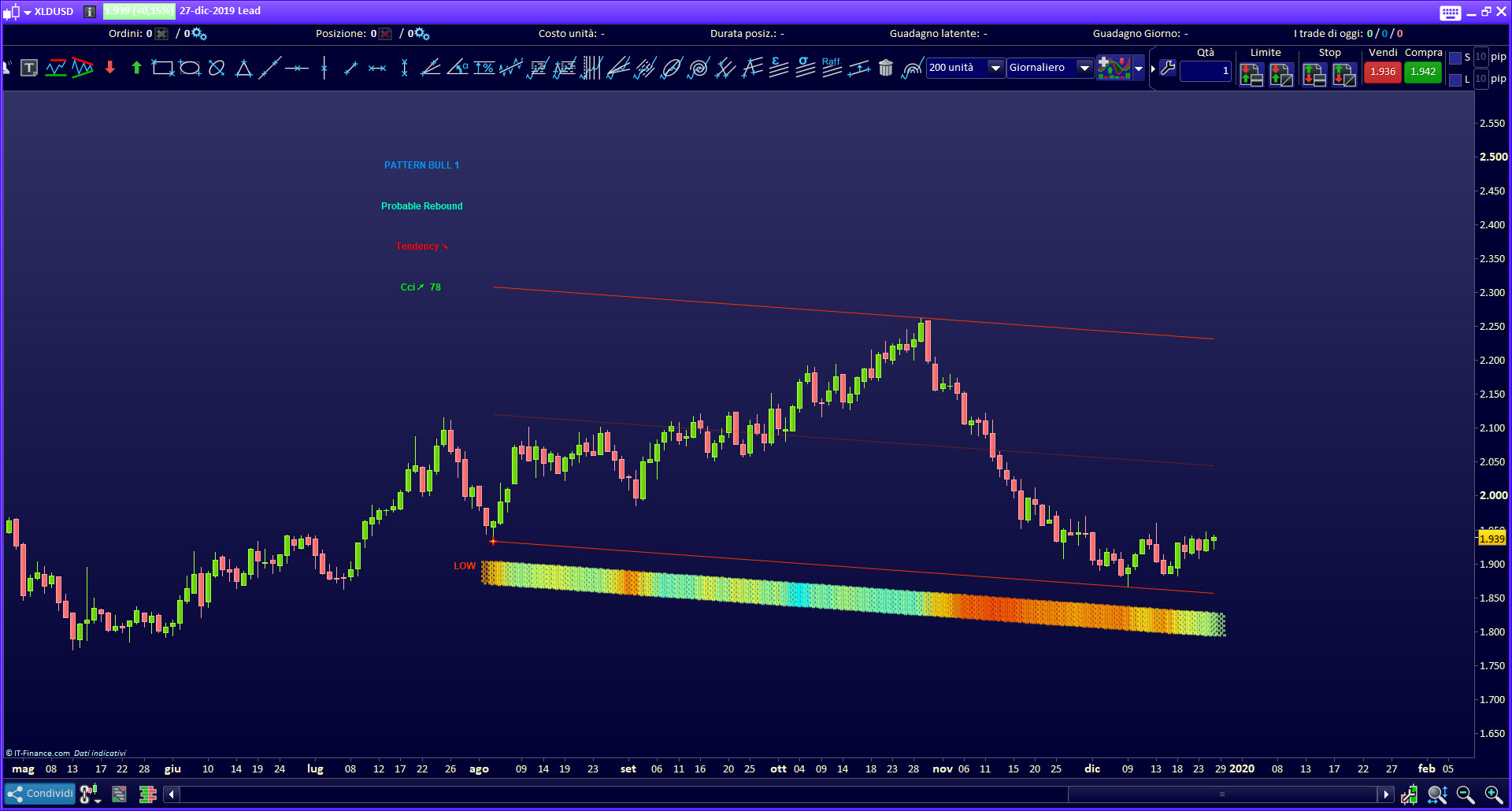1512x811 pixels.
Task: Toggle the info 'i' button beside XLDUSD
Action: (x=90, y=11)
